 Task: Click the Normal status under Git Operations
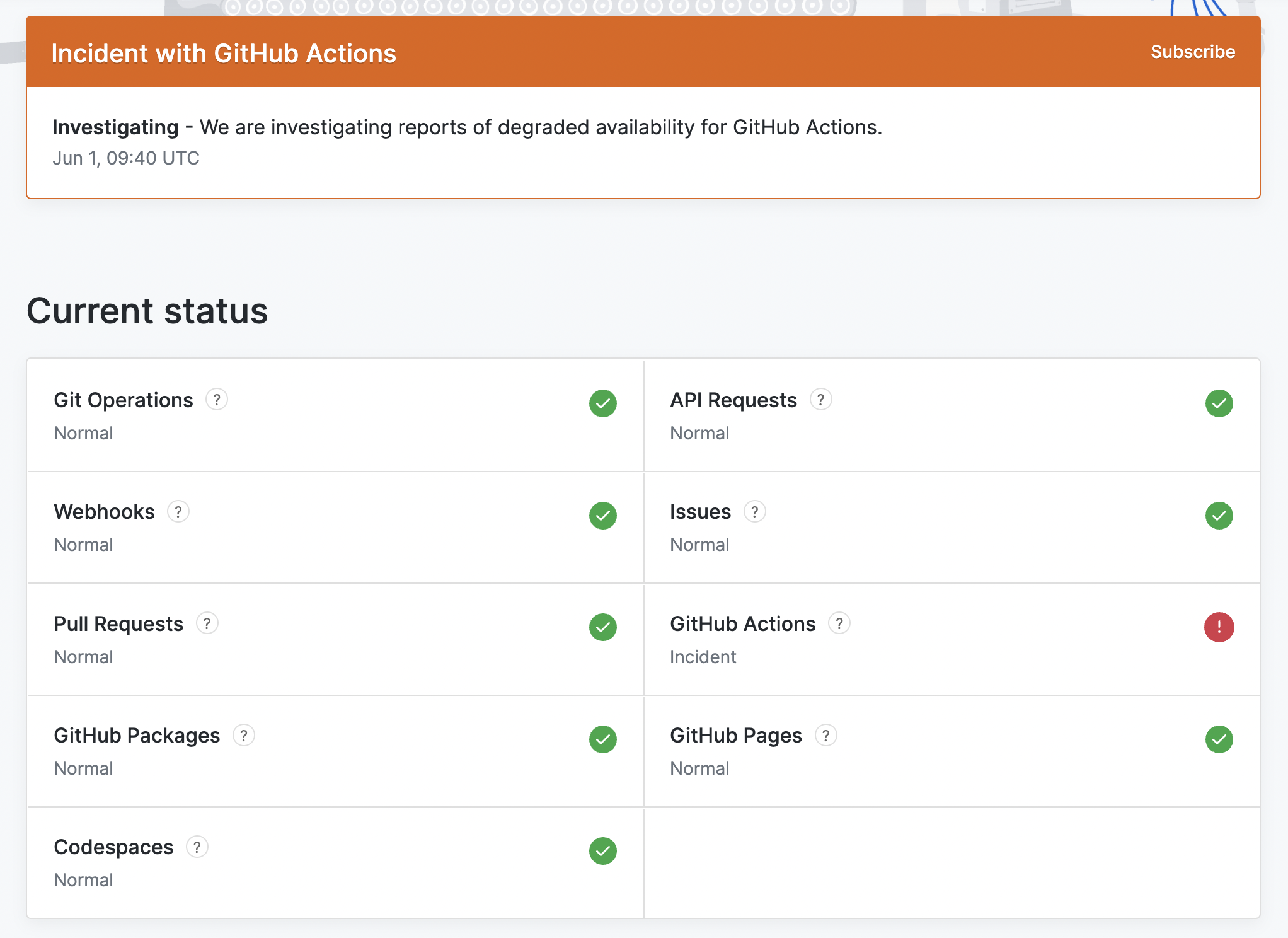tap(84, 433)
